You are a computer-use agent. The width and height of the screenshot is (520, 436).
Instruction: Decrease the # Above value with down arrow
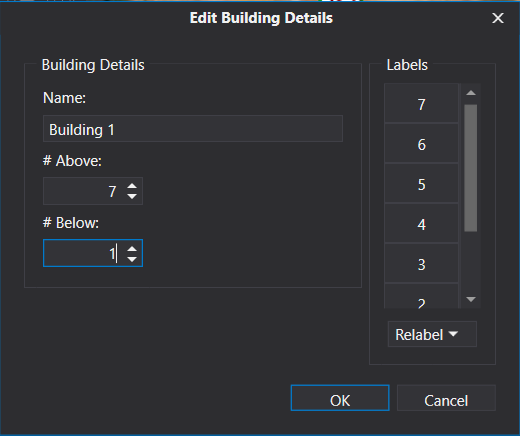(x=132, y=196)
